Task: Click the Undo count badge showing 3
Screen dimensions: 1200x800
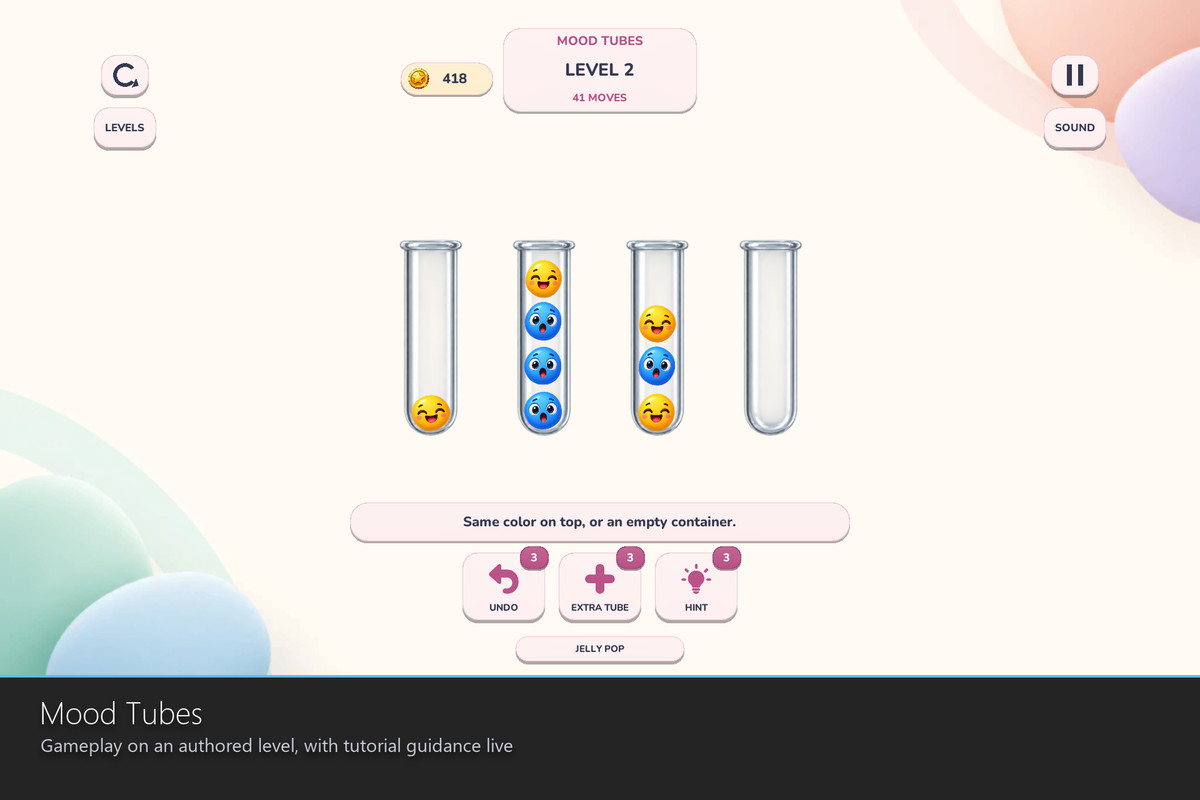Action: (x=534, y=557)
